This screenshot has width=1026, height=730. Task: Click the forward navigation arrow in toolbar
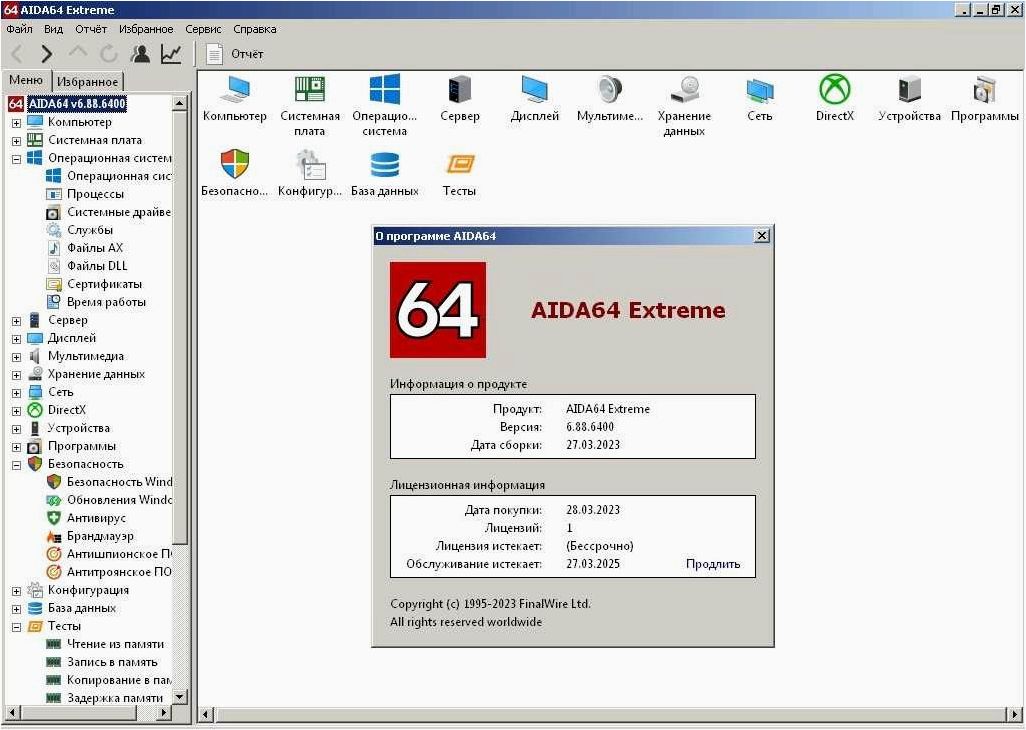coord(46,54)
